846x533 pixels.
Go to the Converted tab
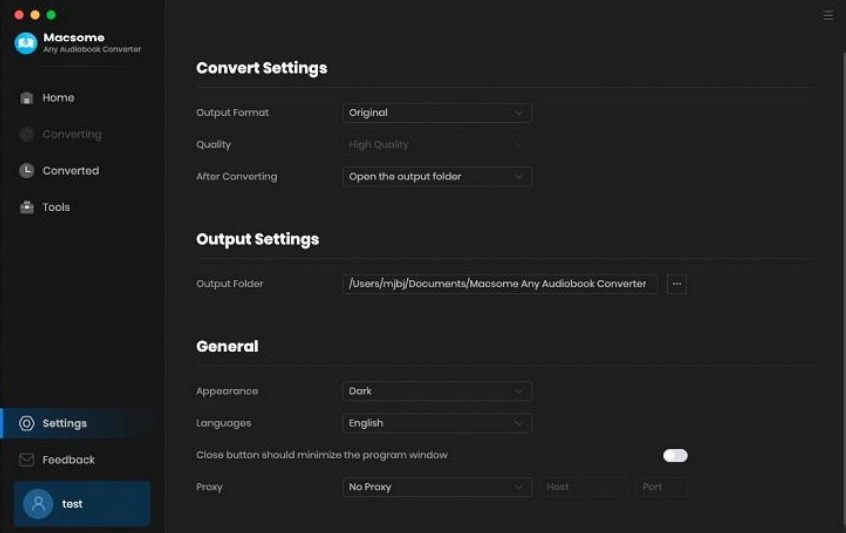[x=70, y=171]
